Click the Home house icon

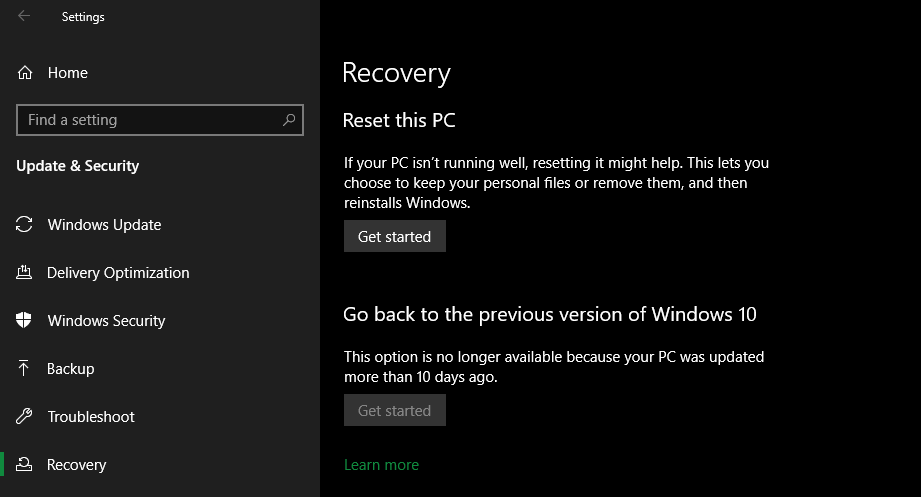tap(25, 73)
